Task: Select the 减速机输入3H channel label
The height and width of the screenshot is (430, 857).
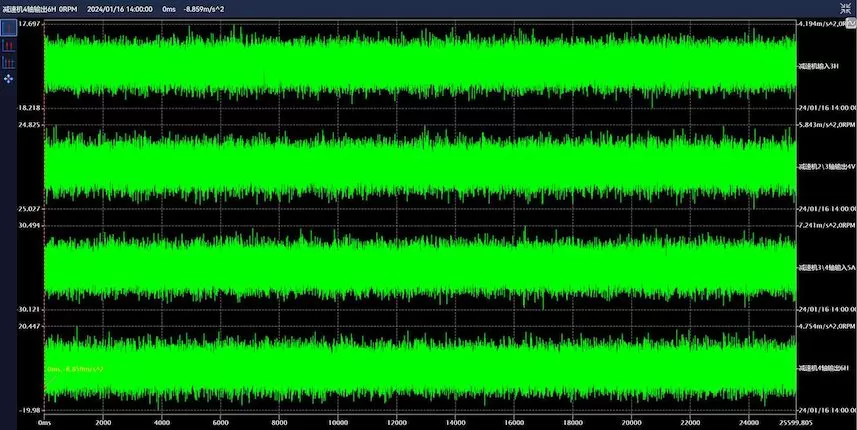Action: pyautogui.click(x=819, y=65)
